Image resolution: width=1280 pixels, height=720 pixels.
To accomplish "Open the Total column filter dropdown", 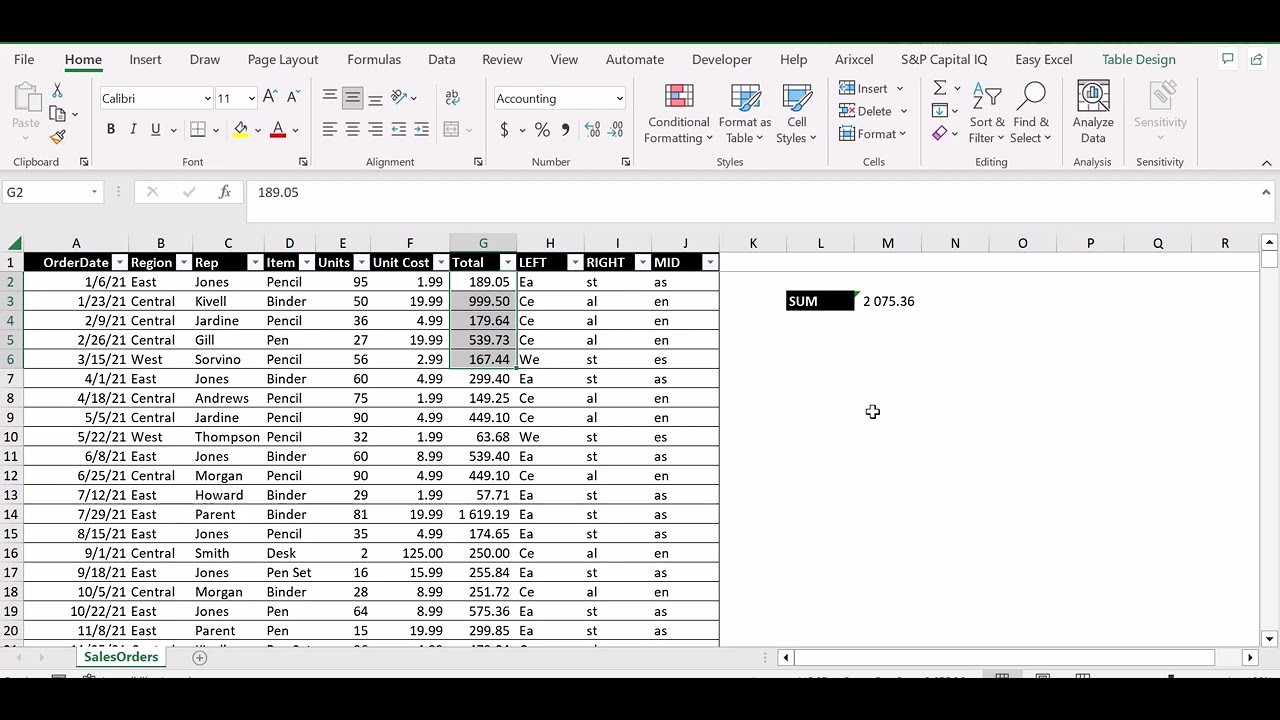I will point(507,262).
